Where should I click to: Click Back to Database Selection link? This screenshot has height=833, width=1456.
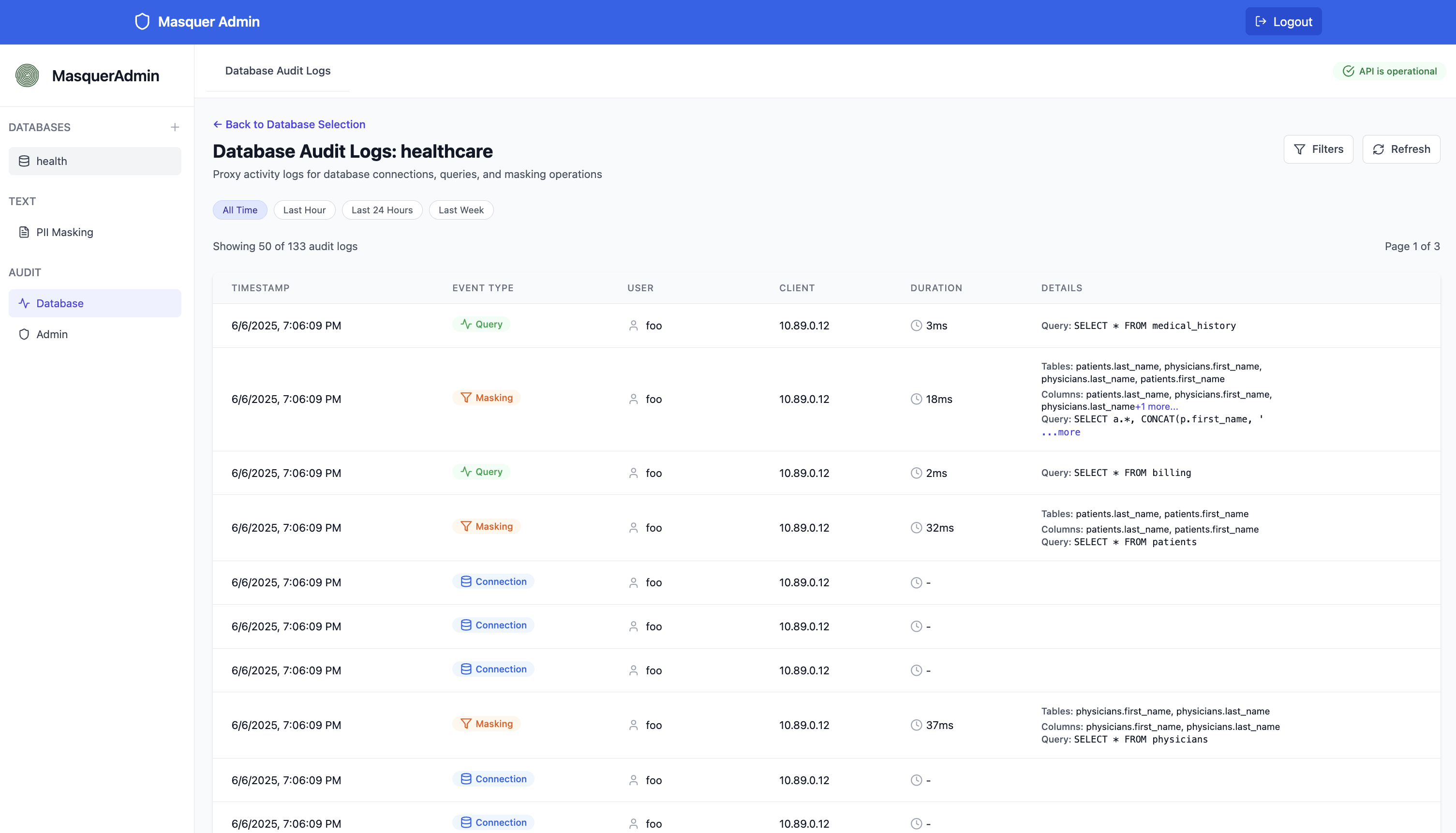[x=289, y=124]
